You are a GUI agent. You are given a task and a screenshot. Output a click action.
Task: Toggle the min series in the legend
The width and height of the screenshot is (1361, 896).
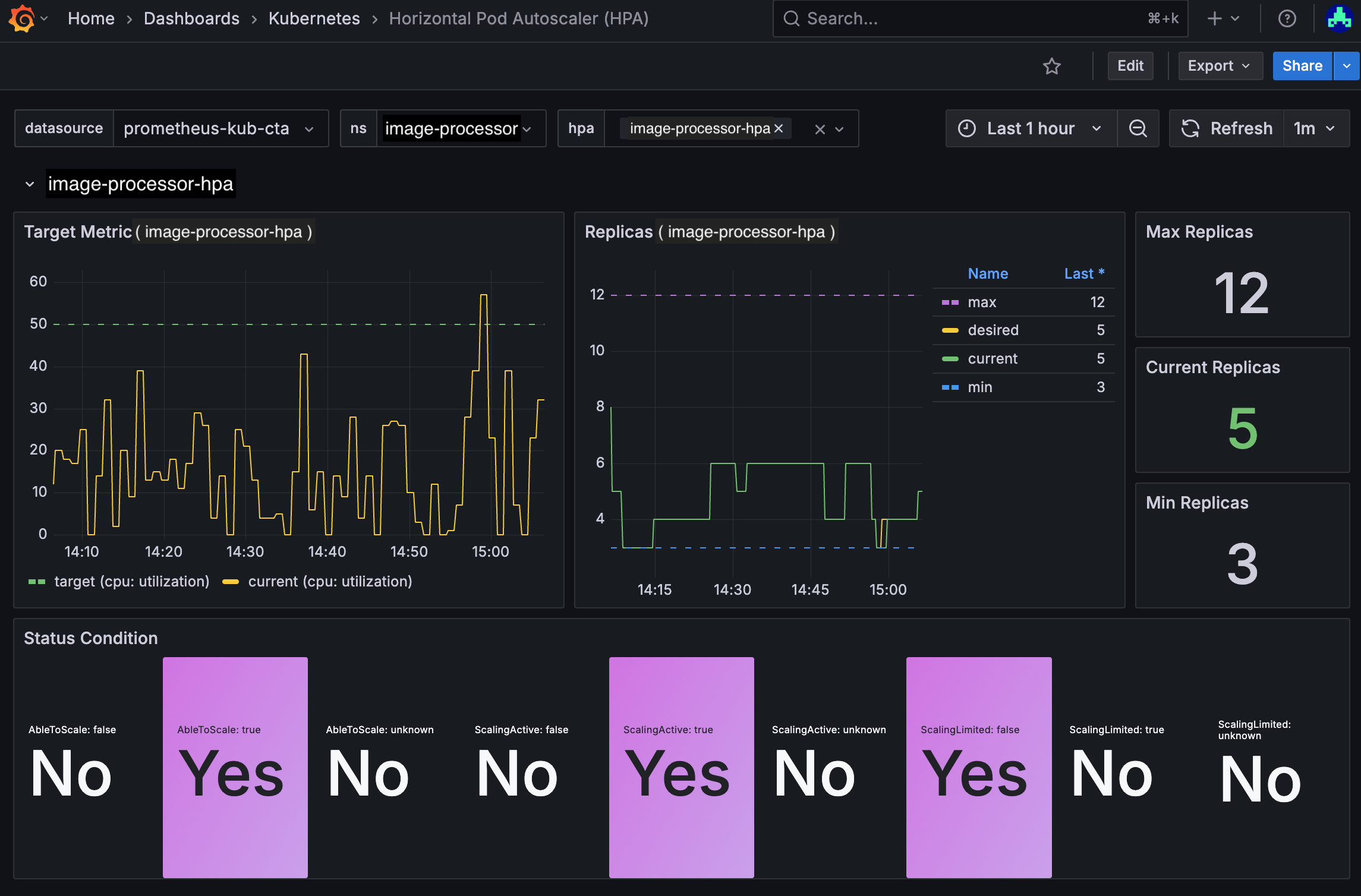pyautogui.click(x=979, y=387)
